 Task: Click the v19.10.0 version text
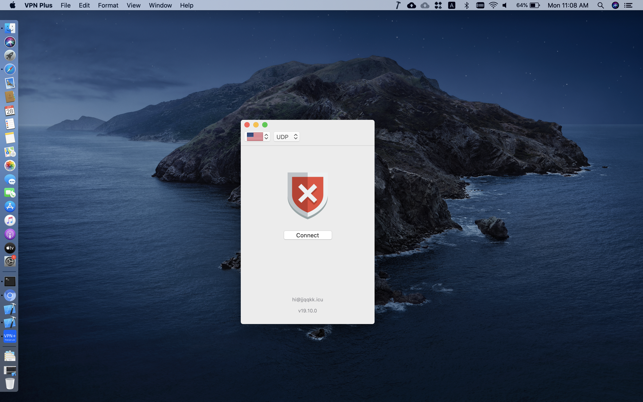coord(308,311)
